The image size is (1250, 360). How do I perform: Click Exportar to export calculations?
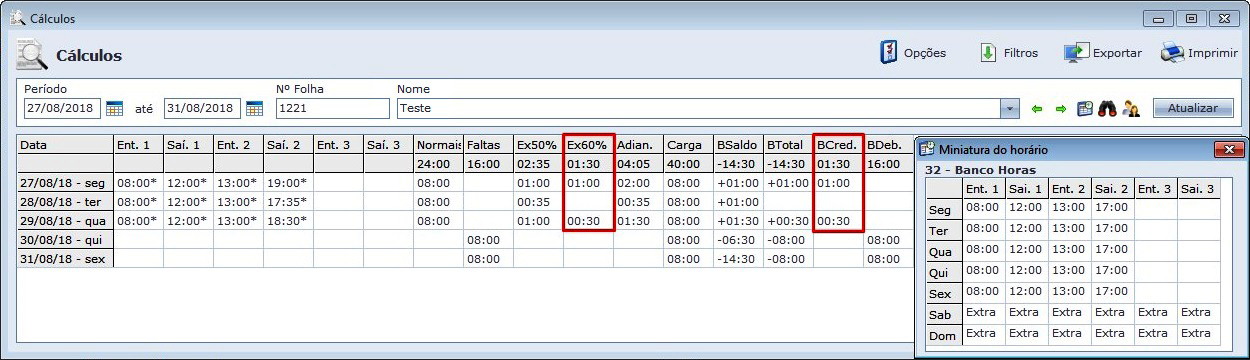pyautogui.click(x=1102, y=53)
